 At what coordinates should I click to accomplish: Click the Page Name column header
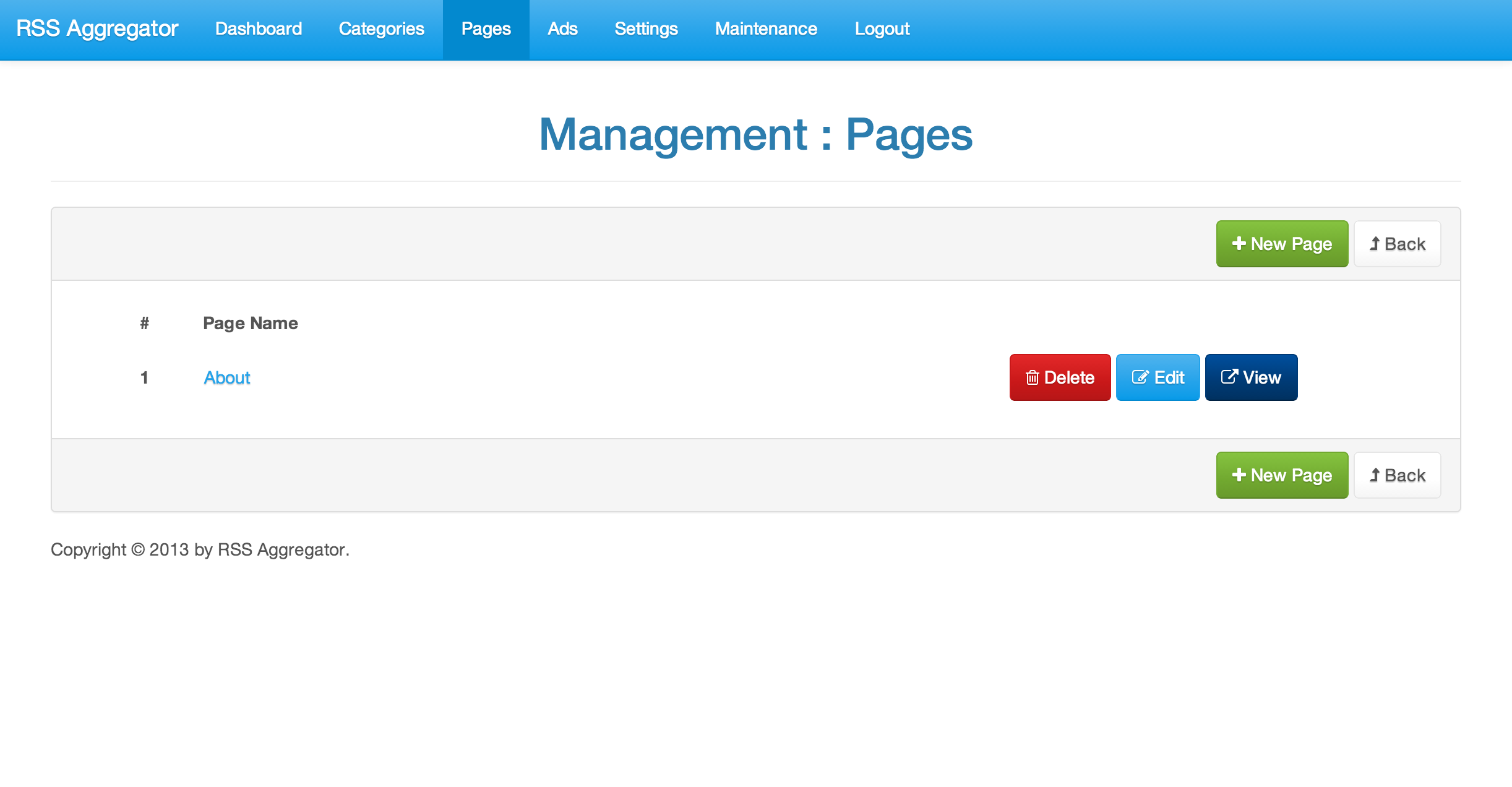coord(251,323)
